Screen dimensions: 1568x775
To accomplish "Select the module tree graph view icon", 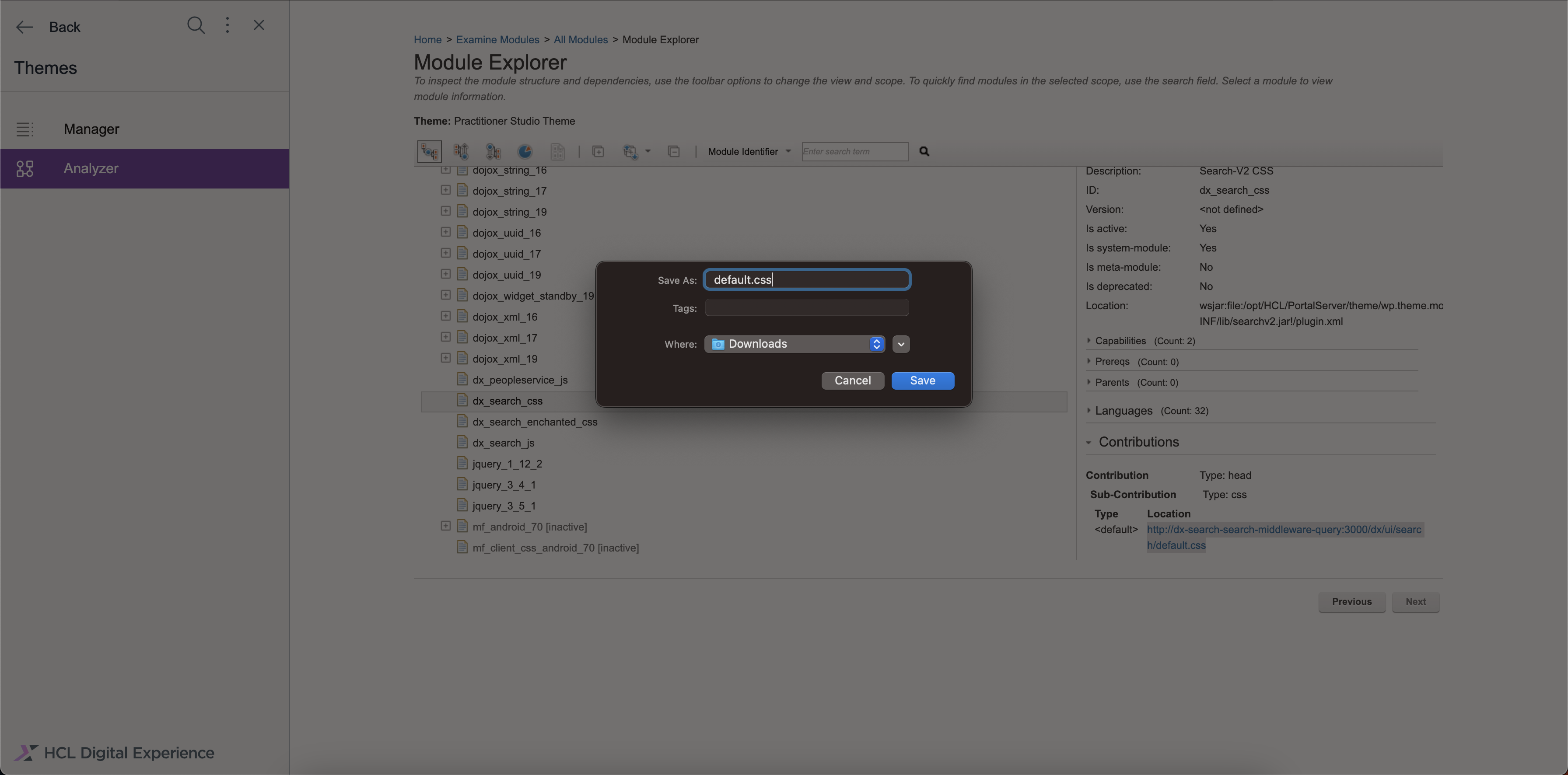I will coord(429,151).
